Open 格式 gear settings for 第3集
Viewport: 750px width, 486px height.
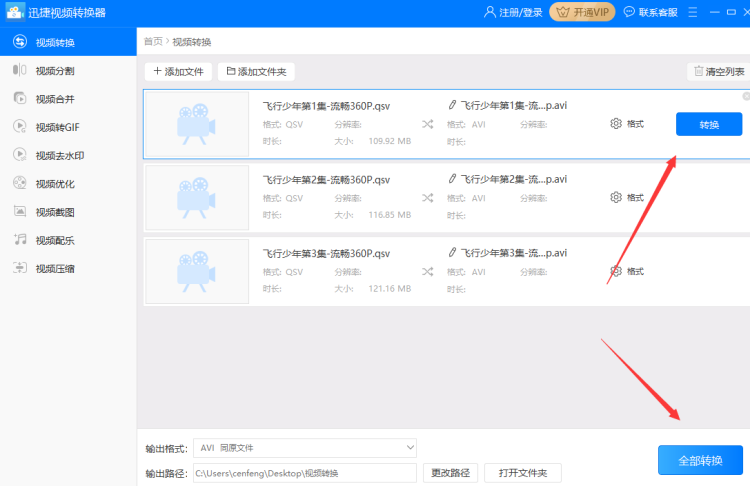pos(627,271)
